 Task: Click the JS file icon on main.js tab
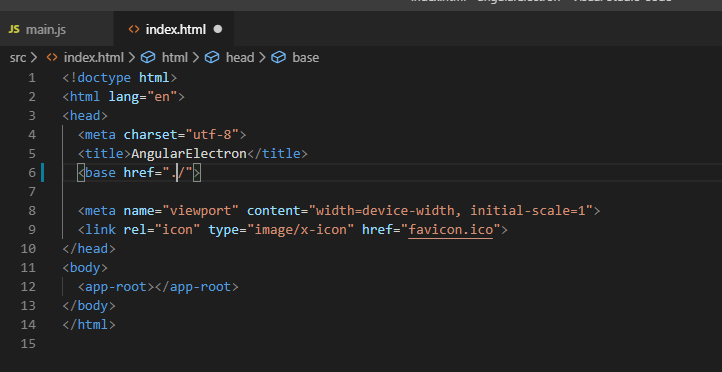pyautogui.click(x=14, y=30)
